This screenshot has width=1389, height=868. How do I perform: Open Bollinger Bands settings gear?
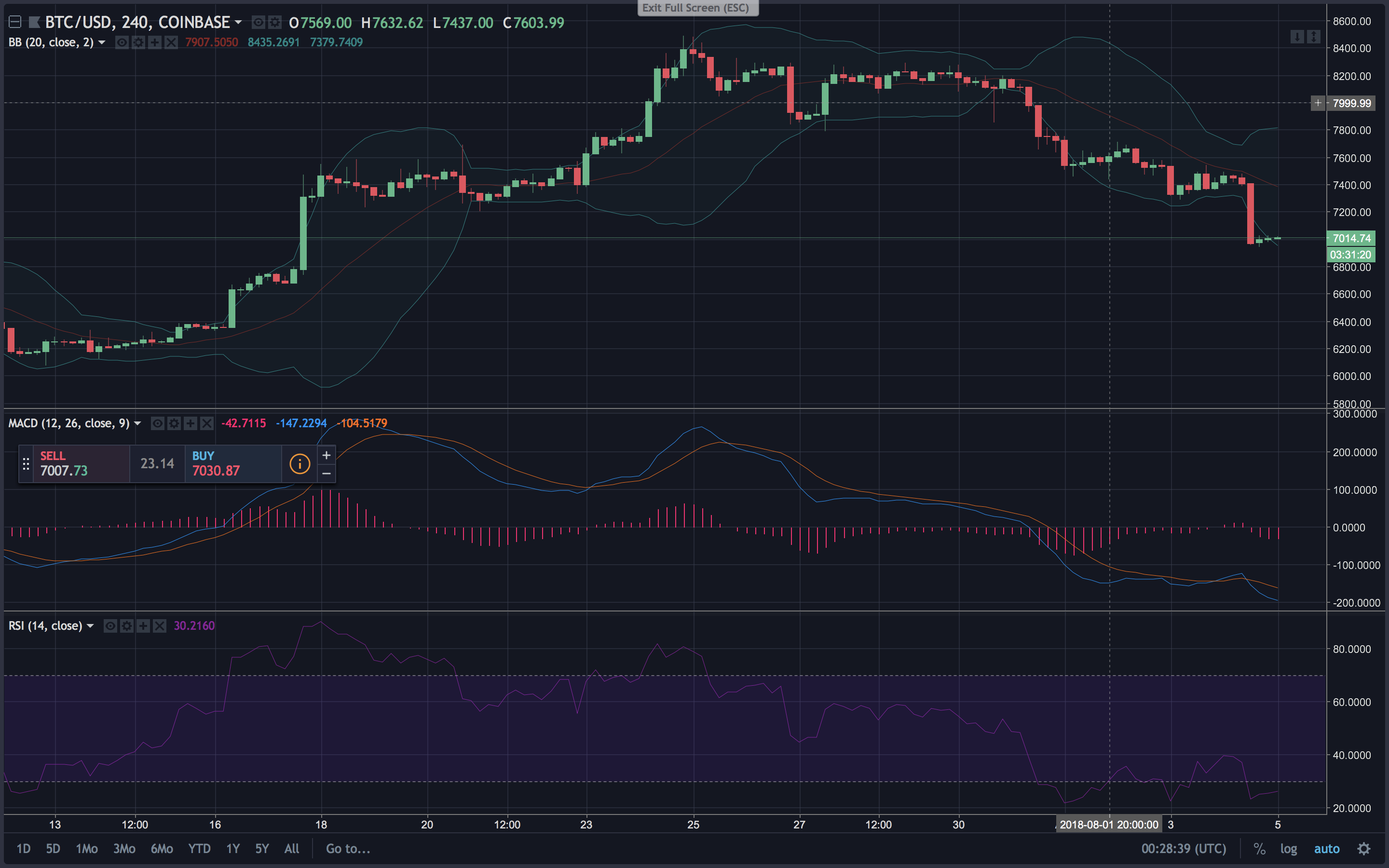[138, 42]
